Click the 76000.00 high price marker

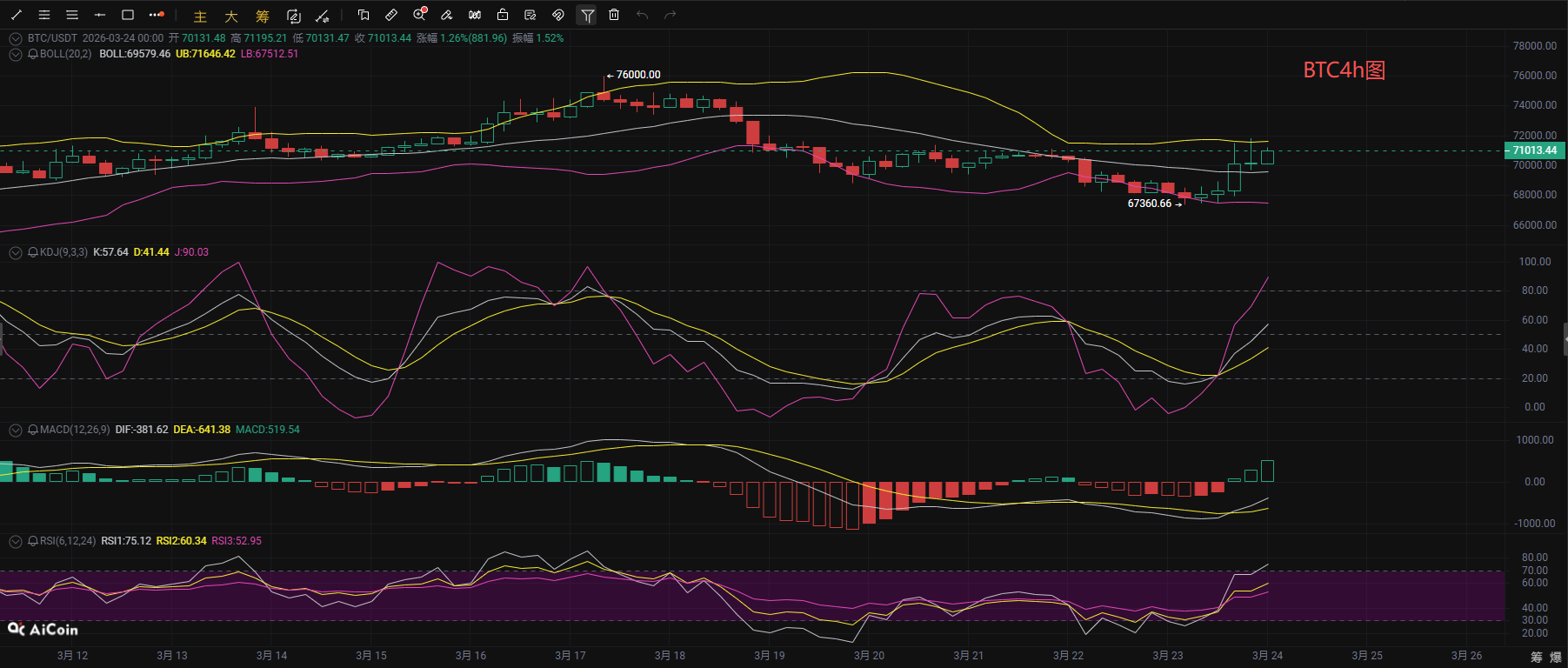[637, 75]
